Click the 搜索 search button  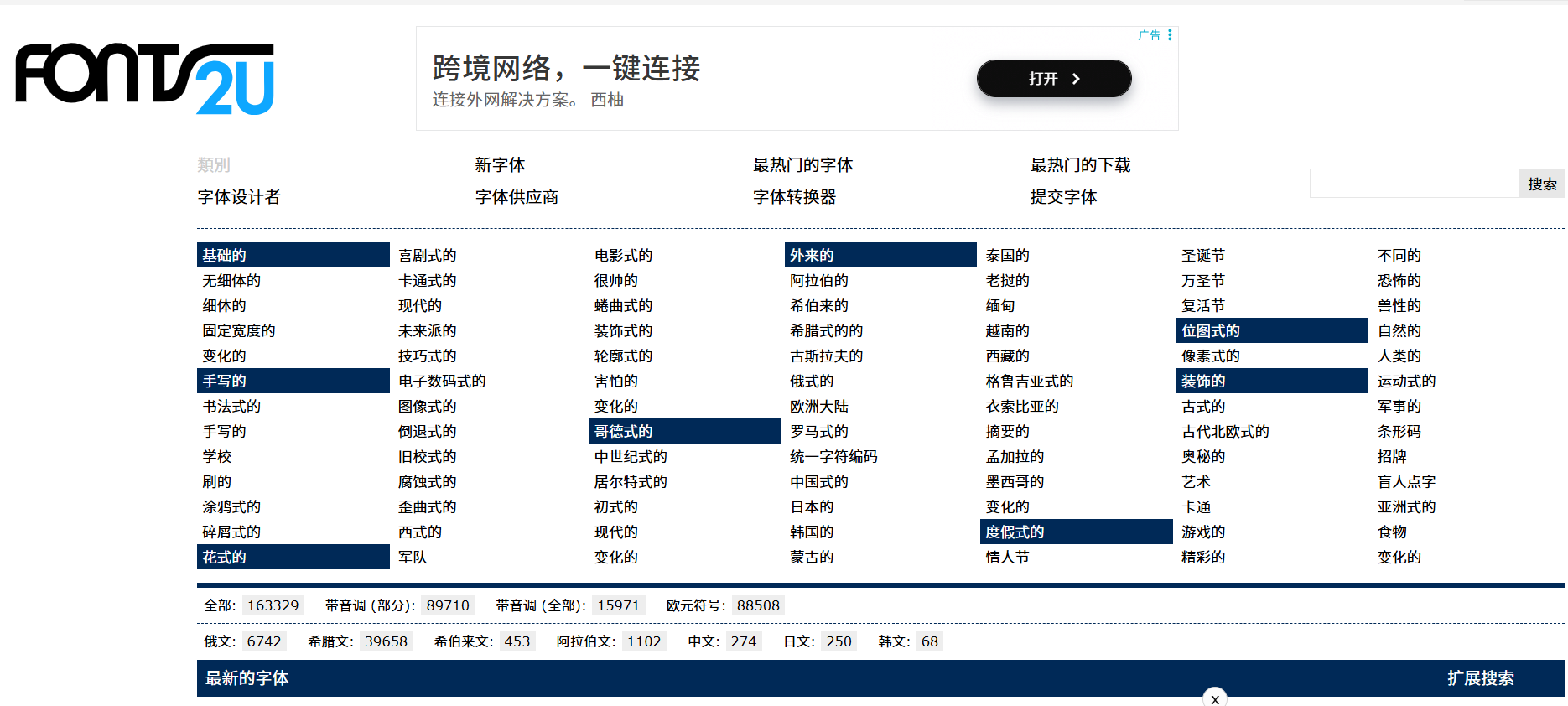[1541, 184]
